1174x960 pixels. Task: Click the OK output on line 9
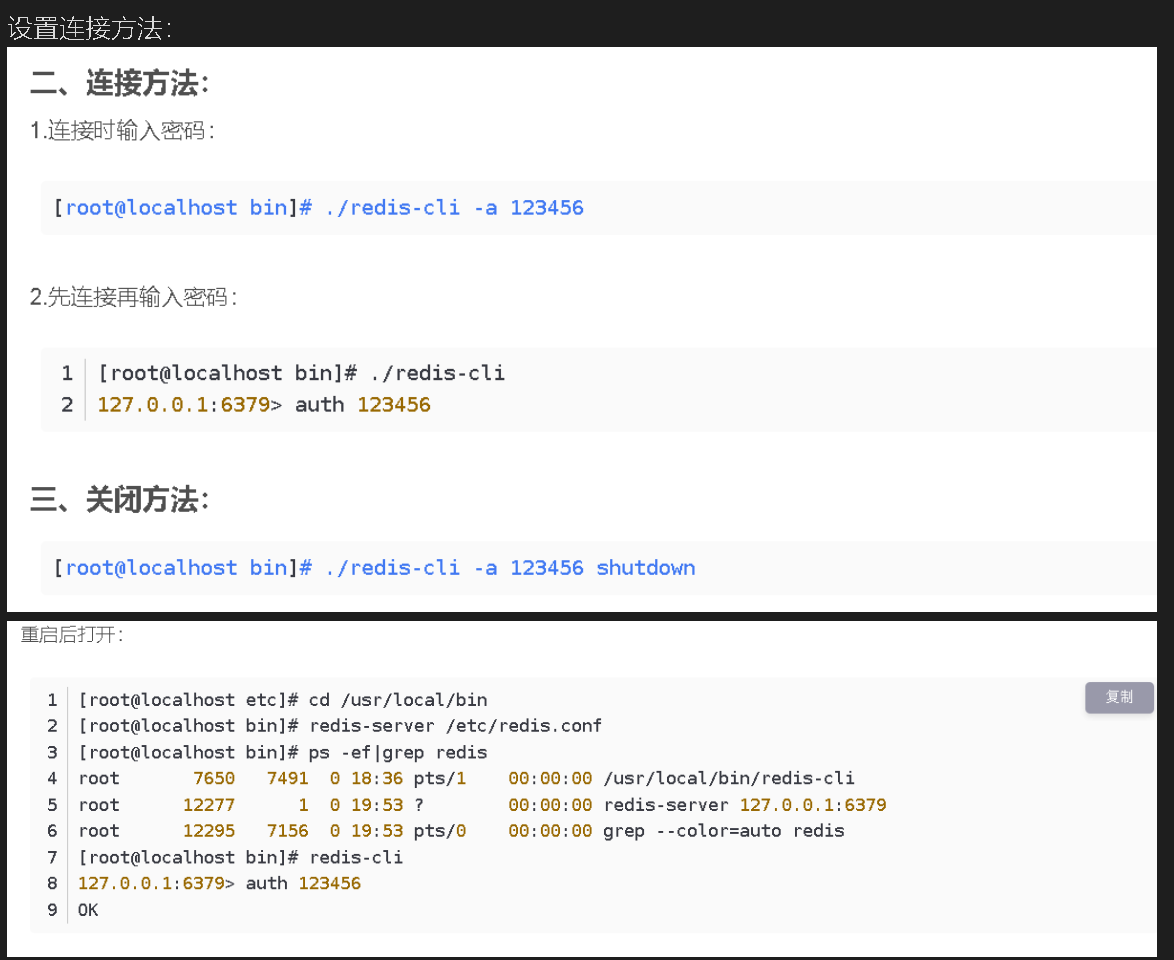pyautogui.click(x=88, y=910)
